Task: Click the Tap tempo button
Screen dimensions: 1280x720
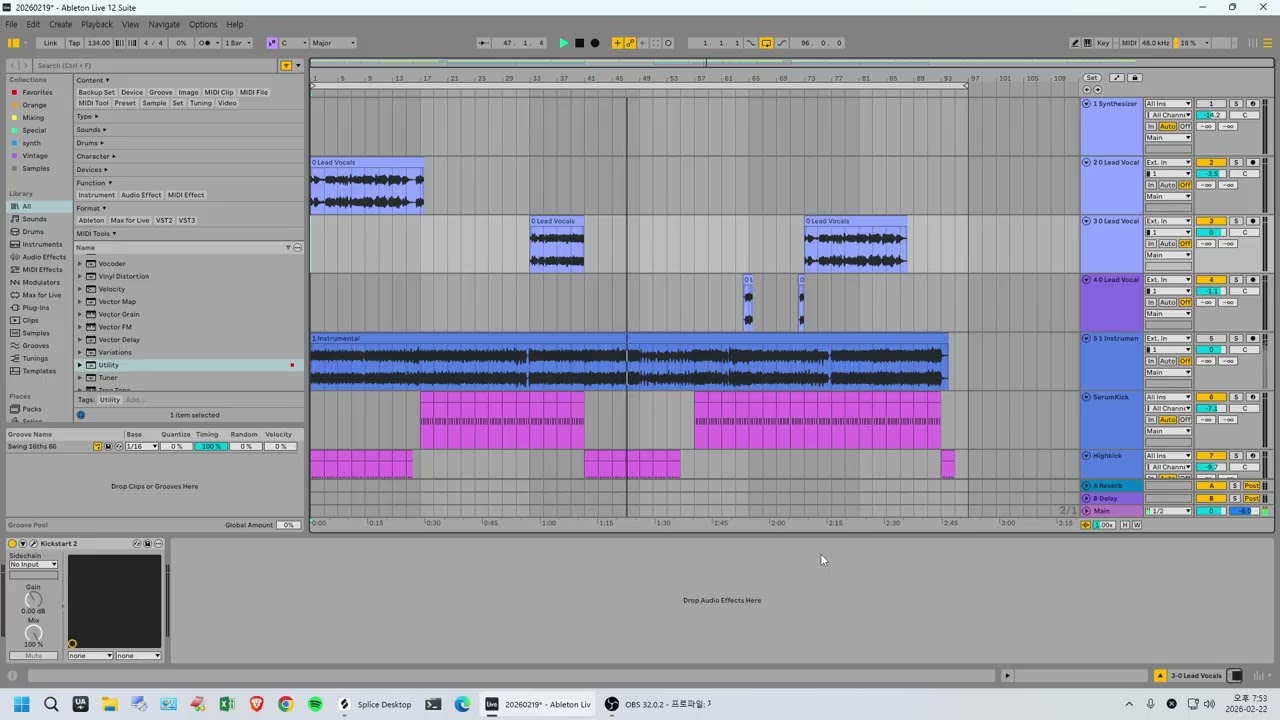Action: tap(74, 43)
